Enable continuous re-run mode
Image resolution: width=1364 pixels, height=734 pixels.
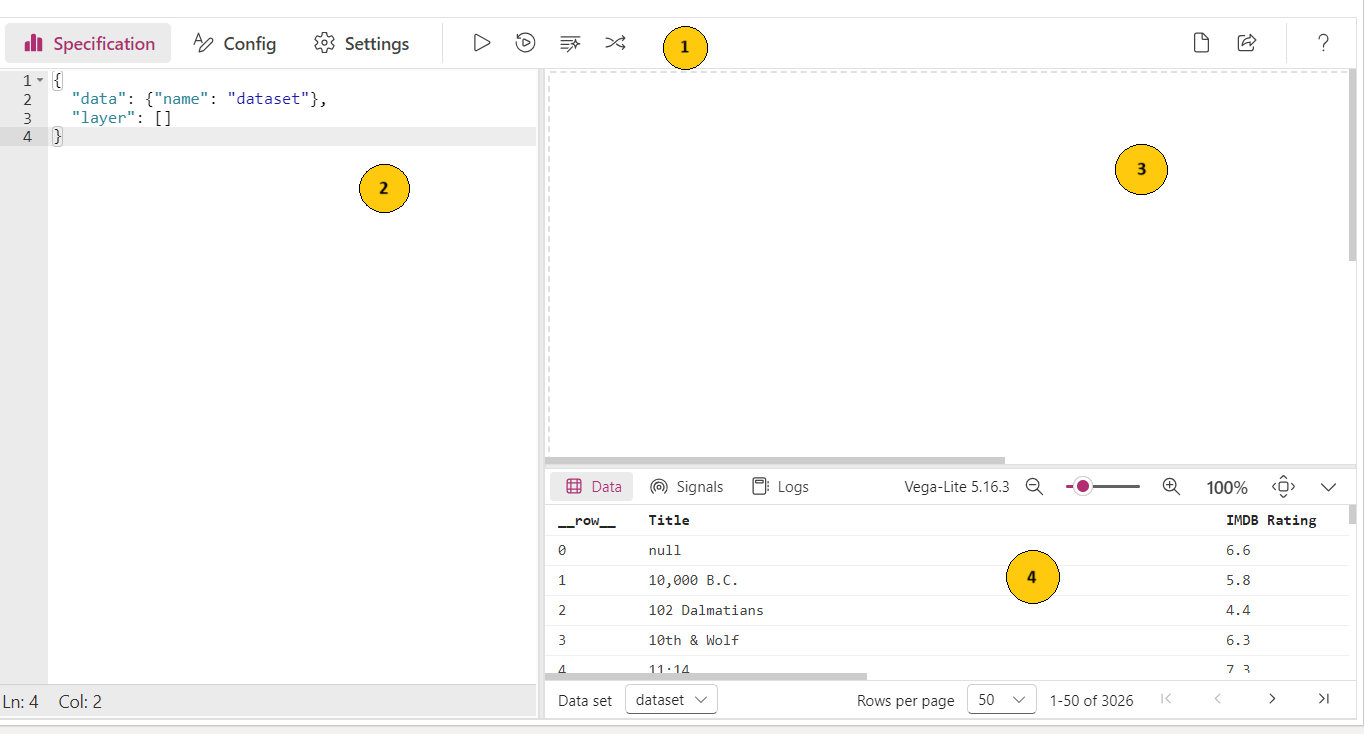click(524, 42)
